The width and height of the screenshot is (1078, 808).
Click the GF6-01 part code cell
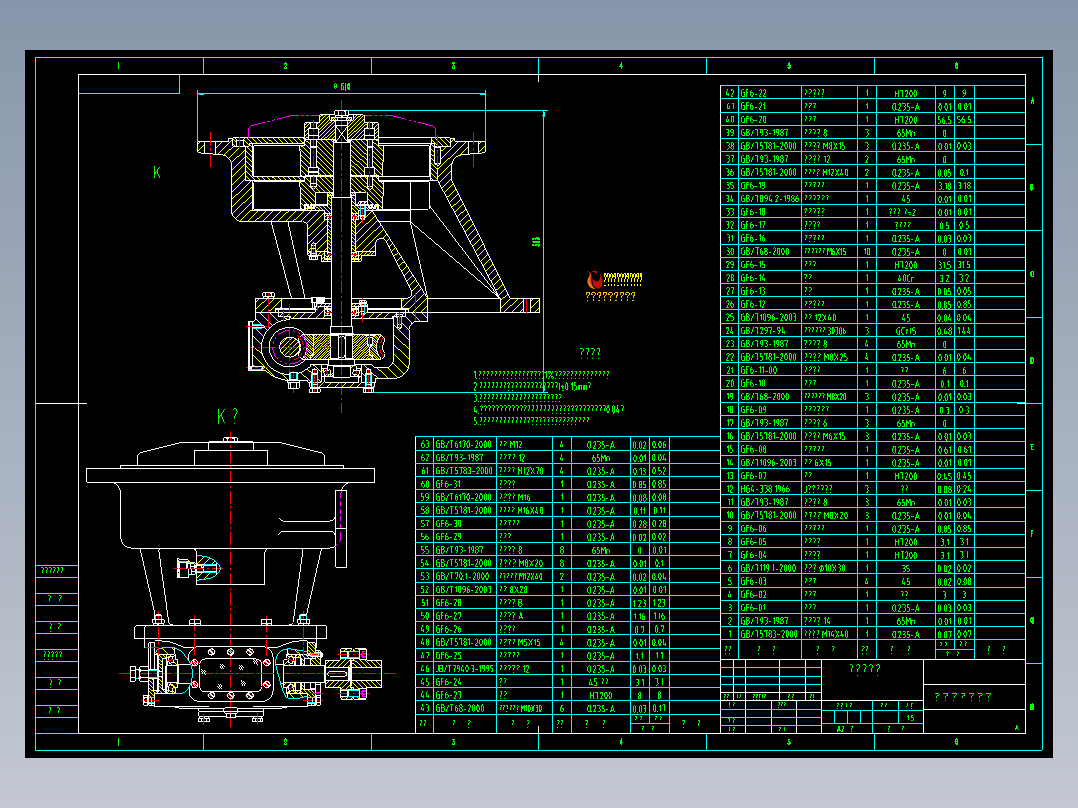[x=770, y=608]
